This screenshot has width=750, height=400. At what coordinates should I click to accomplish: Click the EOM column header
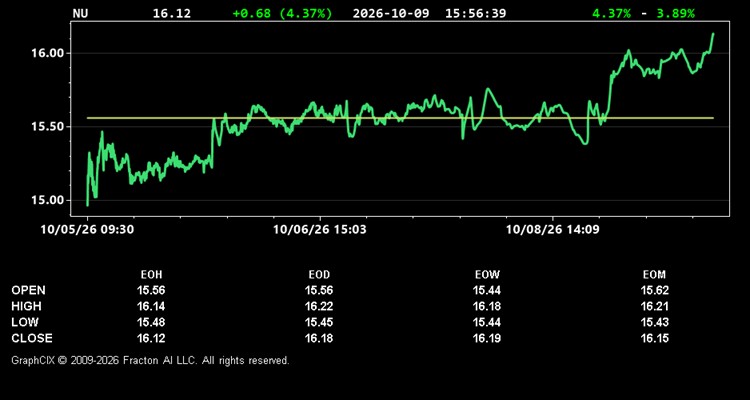(x=654, y=275)
